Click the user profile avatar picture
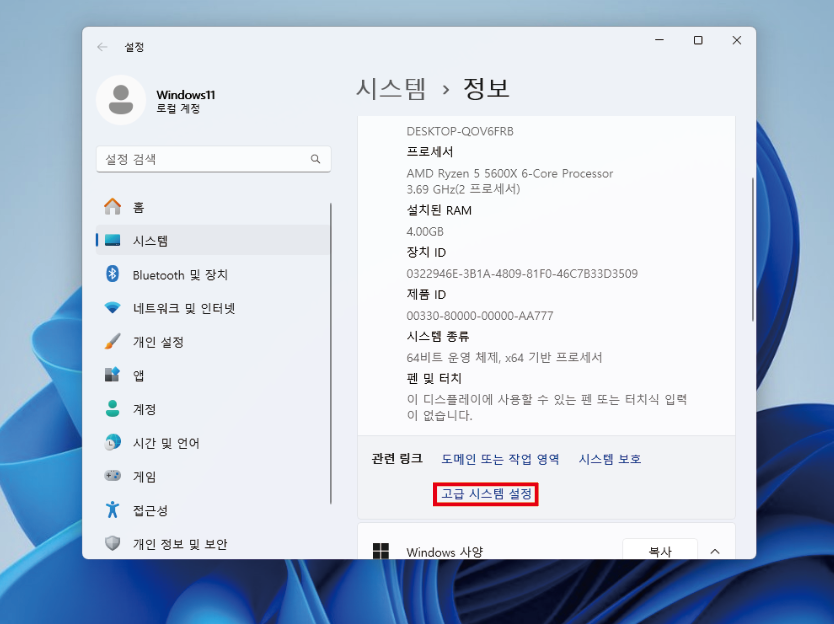This screenshot has height=624, width=834. coord(121,100)
